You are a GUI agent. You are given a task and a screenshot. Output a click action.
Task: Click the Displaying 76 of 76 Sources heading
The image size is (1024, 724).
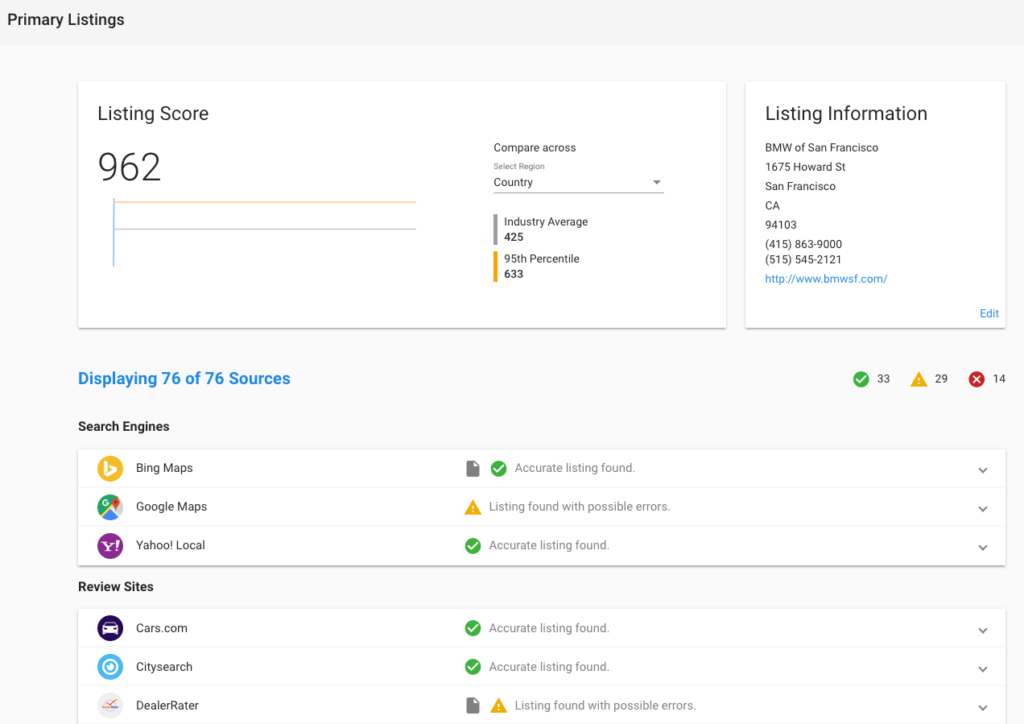[x=184, y=378]
